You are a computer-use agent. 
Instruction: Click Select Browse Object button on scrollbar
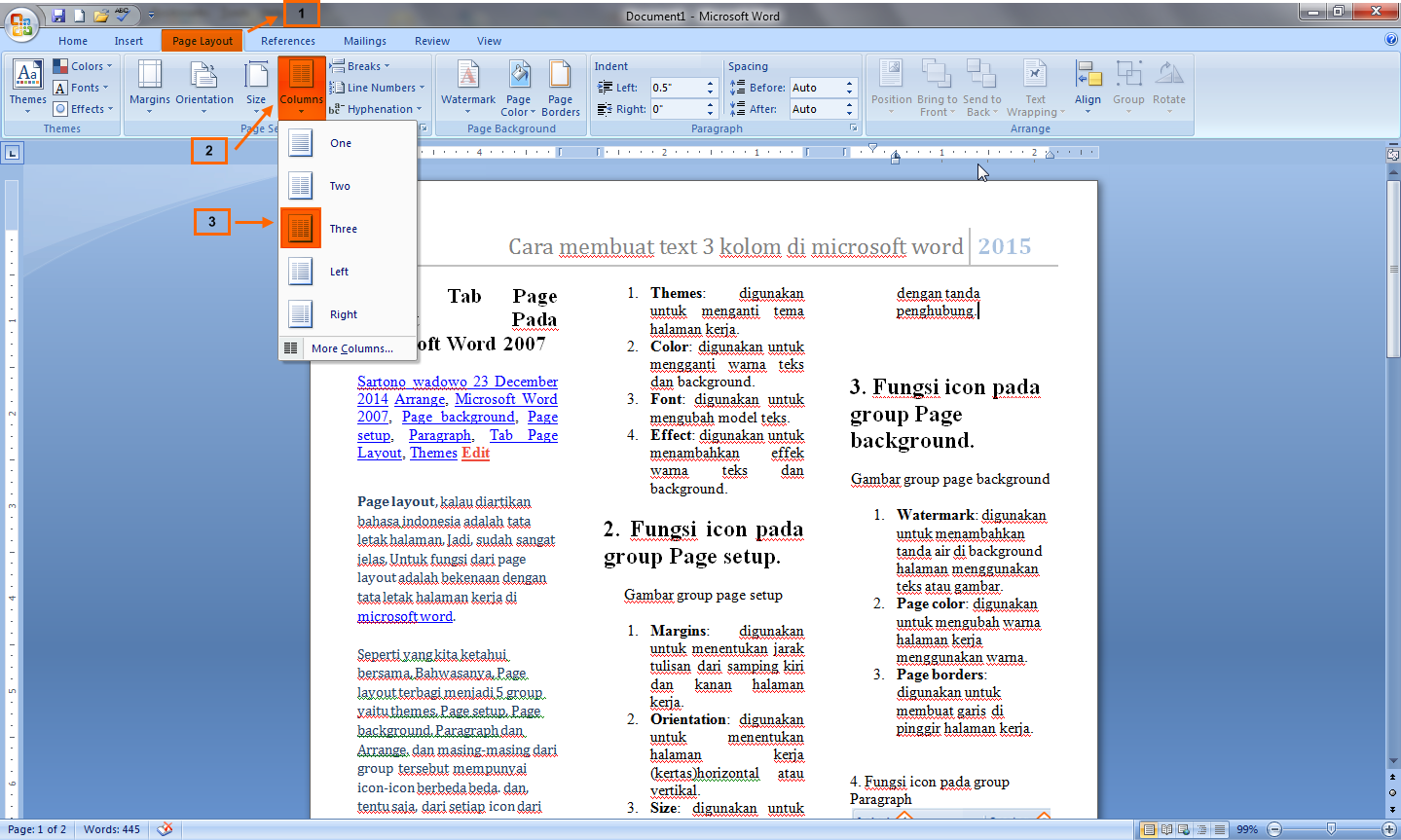pyautogui.click(x=1392, y=793)
